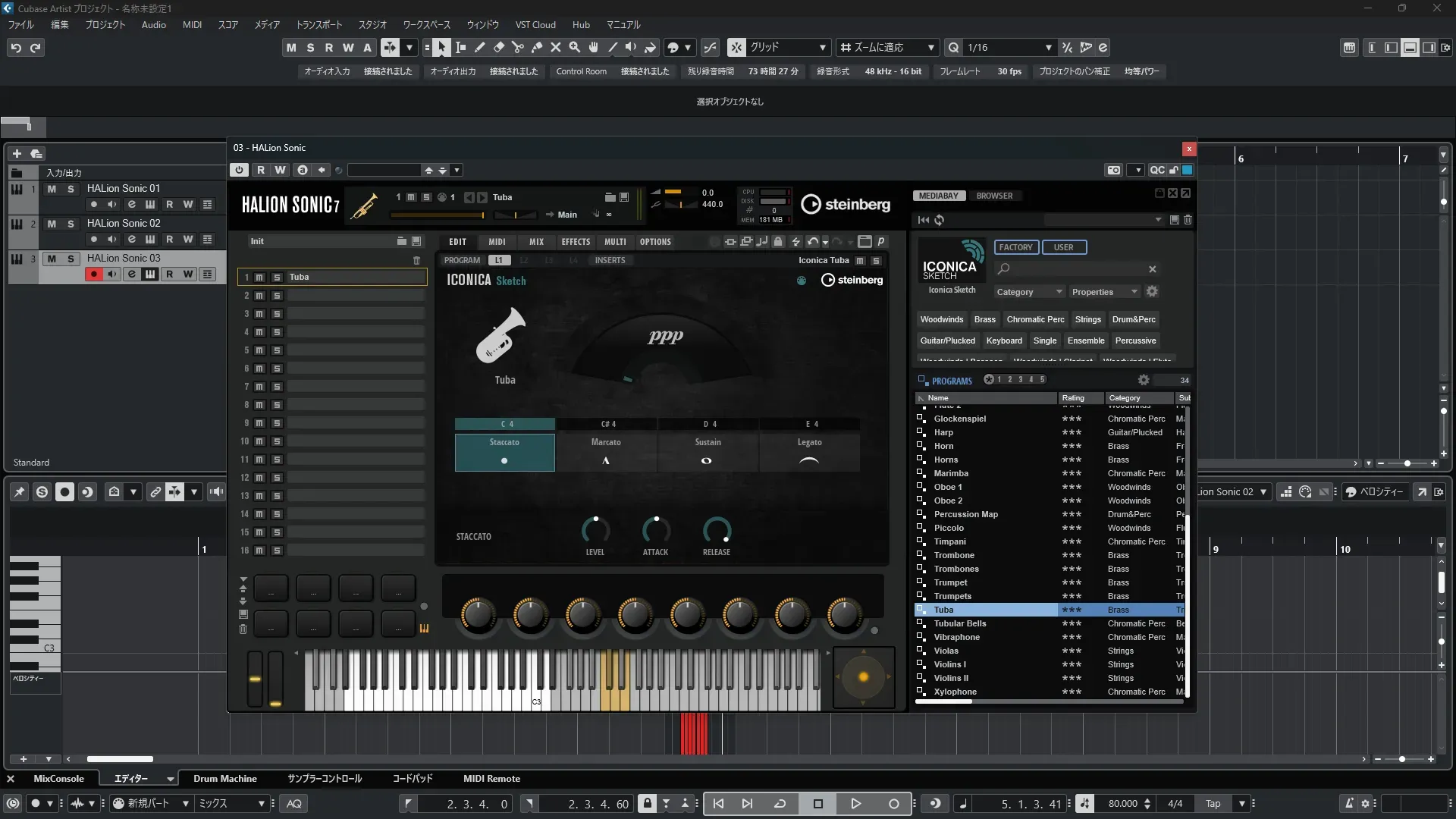Solo HALion Sonic 02 track
Image resolution: width=1456 pixels, height=819 pixels.
pos(71,224)
